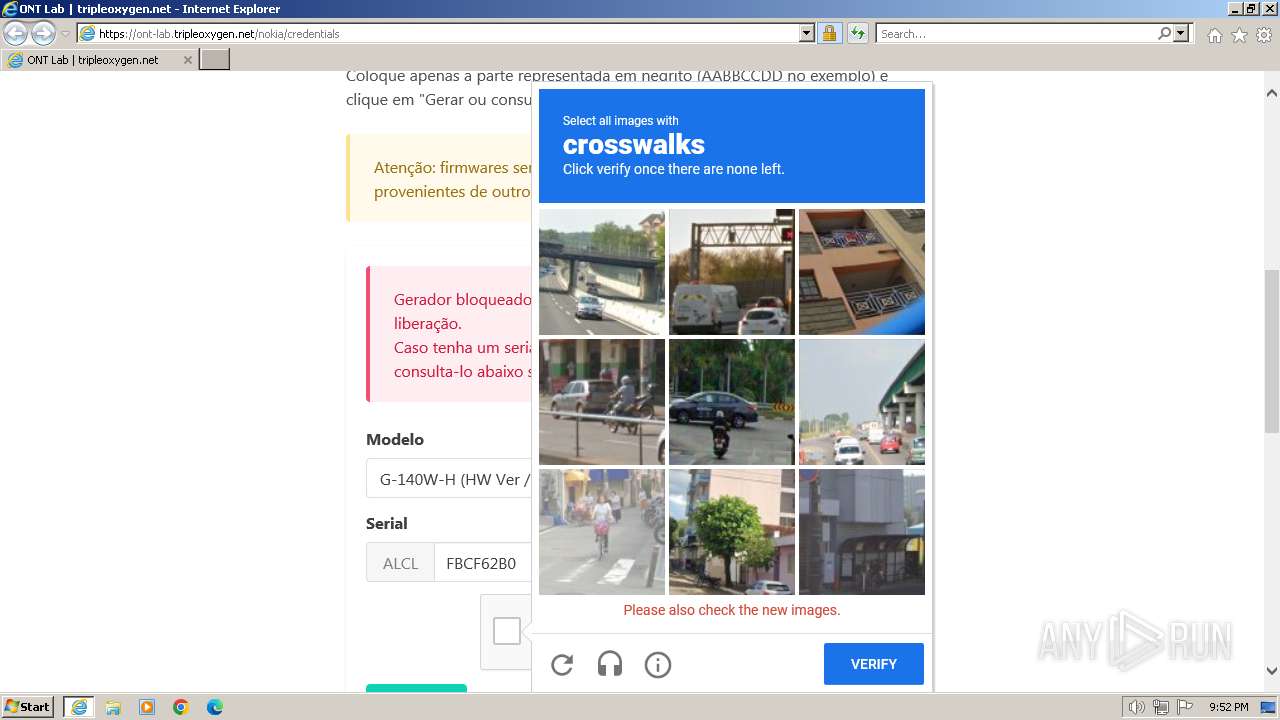
Task: Open Internet Explorer from the taskbar
Action: (79, 707)
